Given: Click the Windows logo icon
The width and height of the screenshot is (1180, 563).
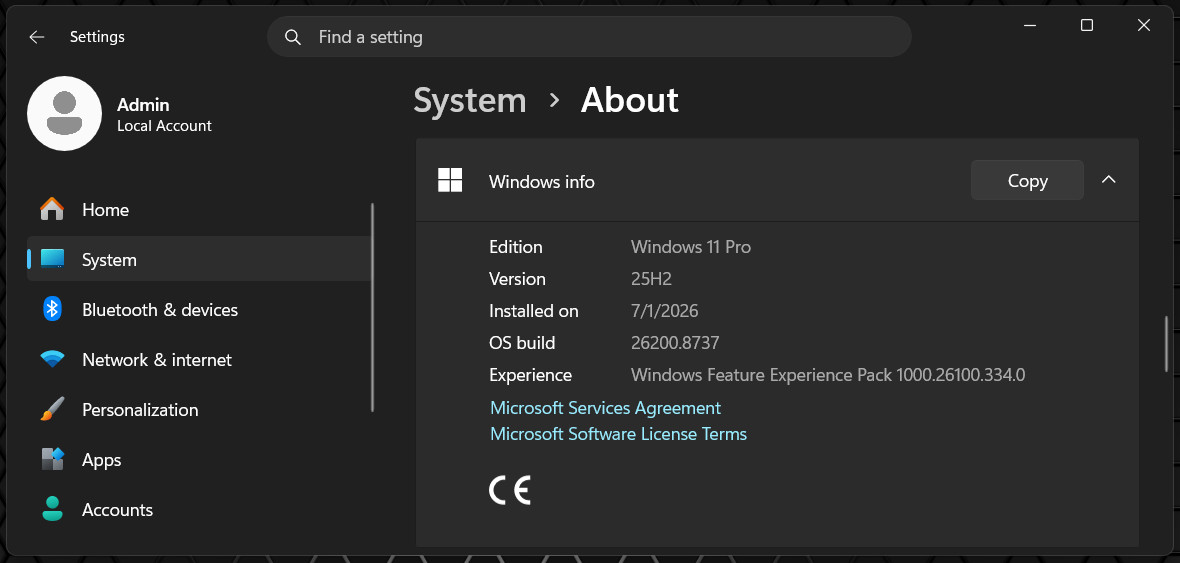Looking at the screenshot, I should (450, 180).
